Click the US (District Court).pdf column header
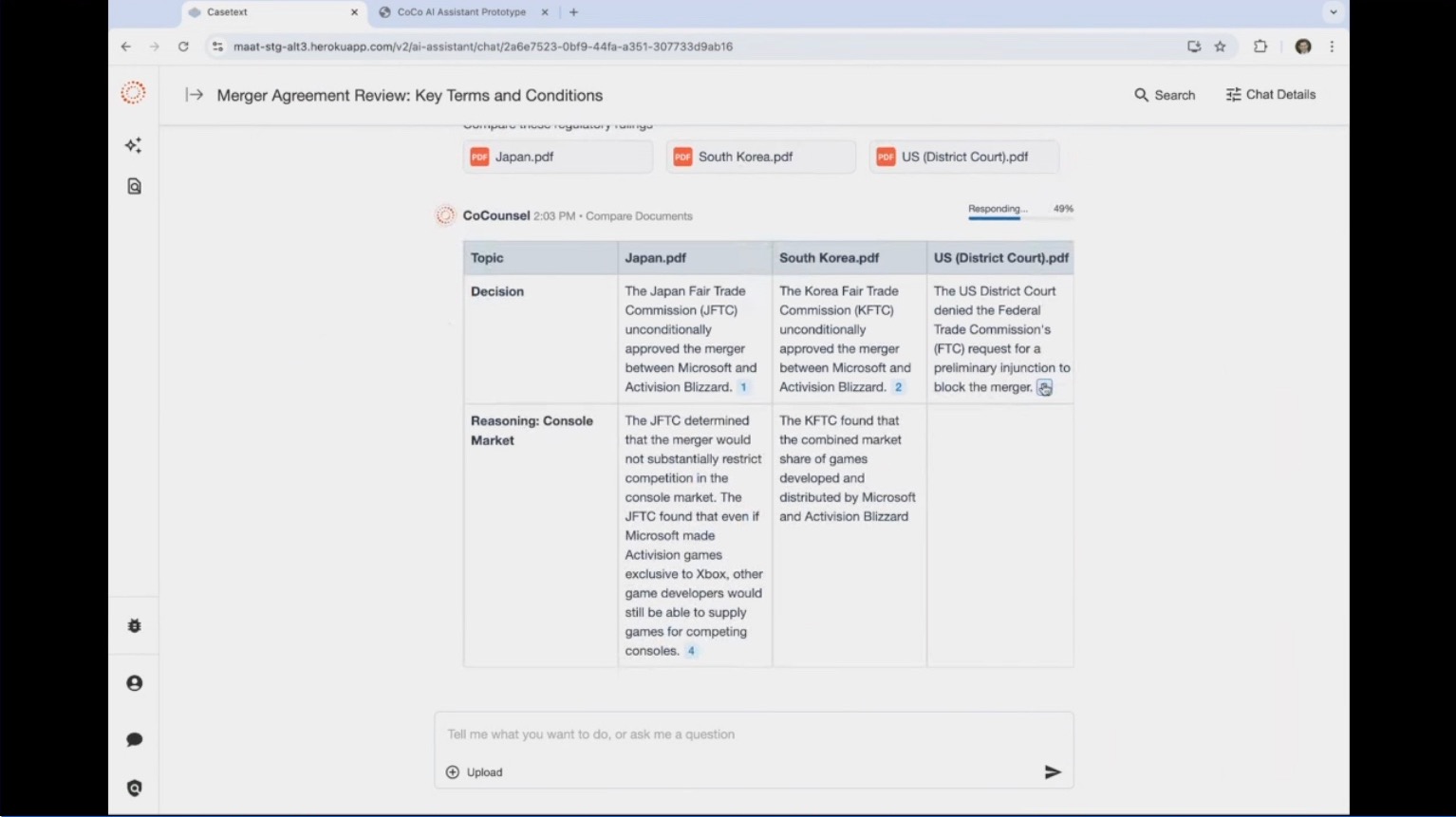This screenshot has height=817, width=1456. coord(1000,258)
